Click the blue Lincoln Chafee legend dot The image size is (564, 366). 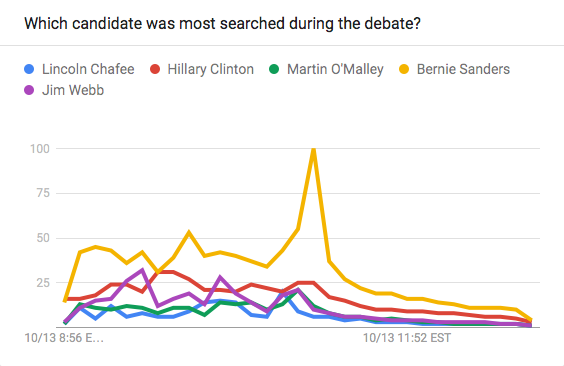tap(29, 69)
